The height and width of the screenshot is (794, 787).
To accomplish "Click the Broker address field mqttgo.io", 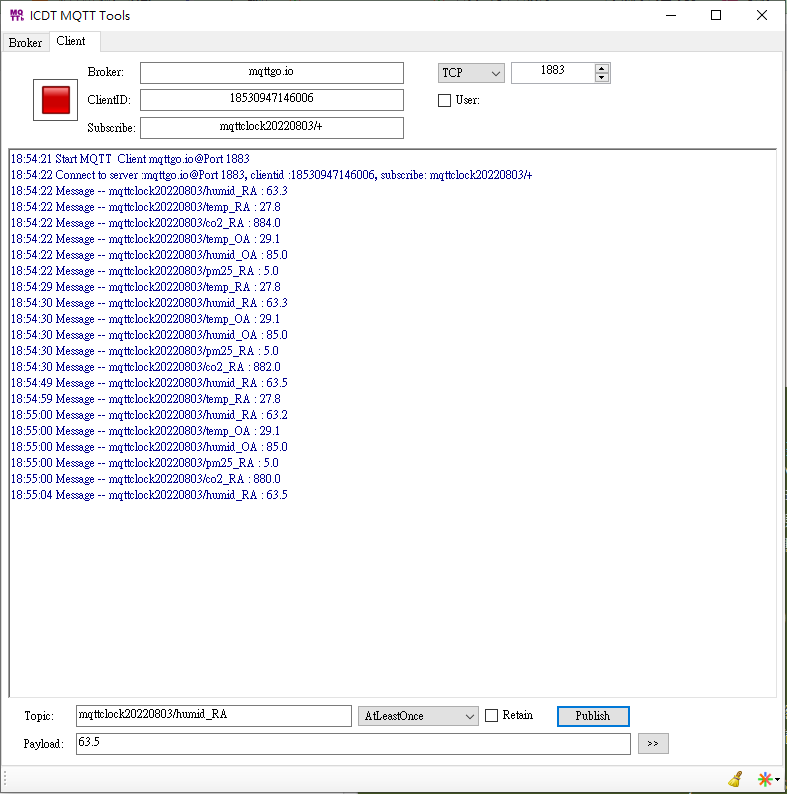I will coord(271,73).
